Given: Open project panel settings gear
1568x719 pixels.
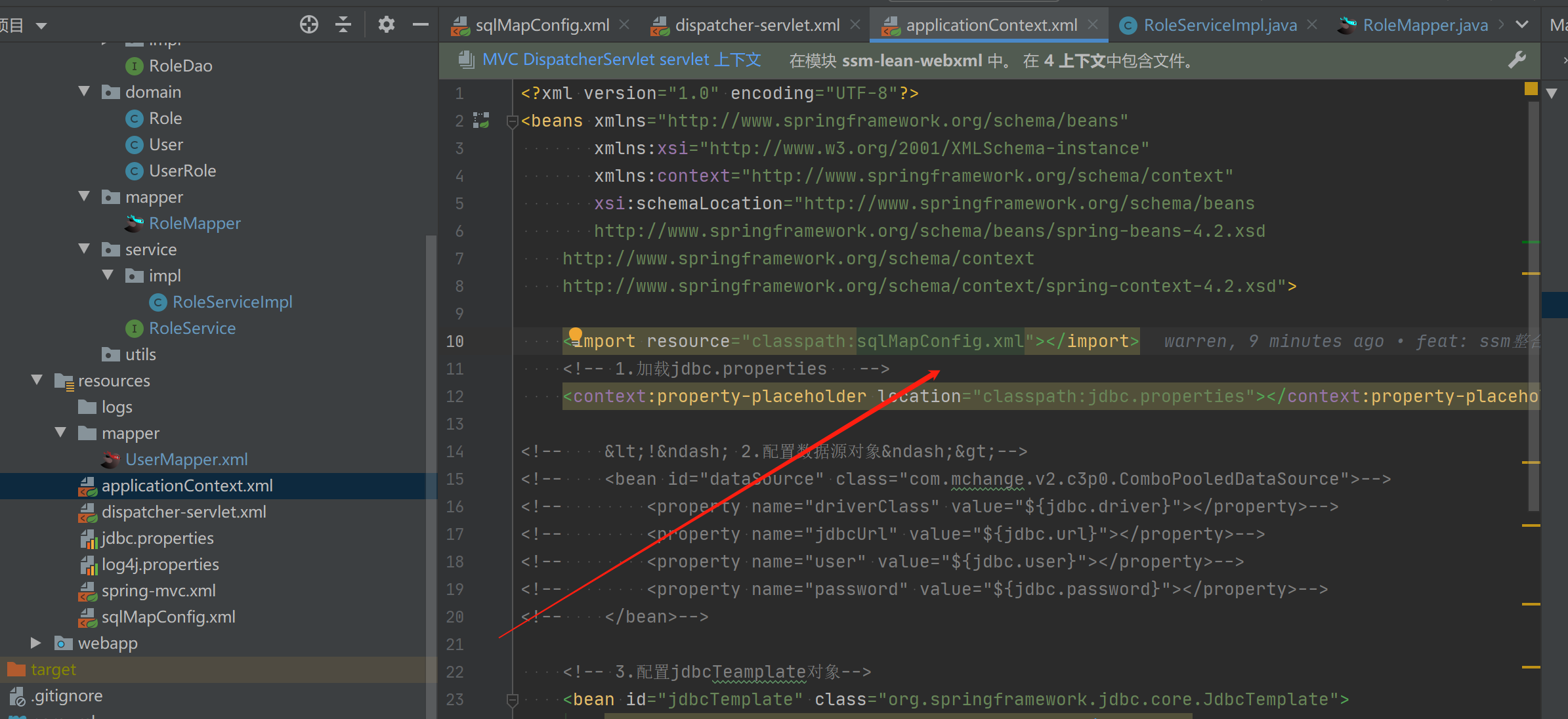Looking at the screenshot, I should click(x=386, y=25).
